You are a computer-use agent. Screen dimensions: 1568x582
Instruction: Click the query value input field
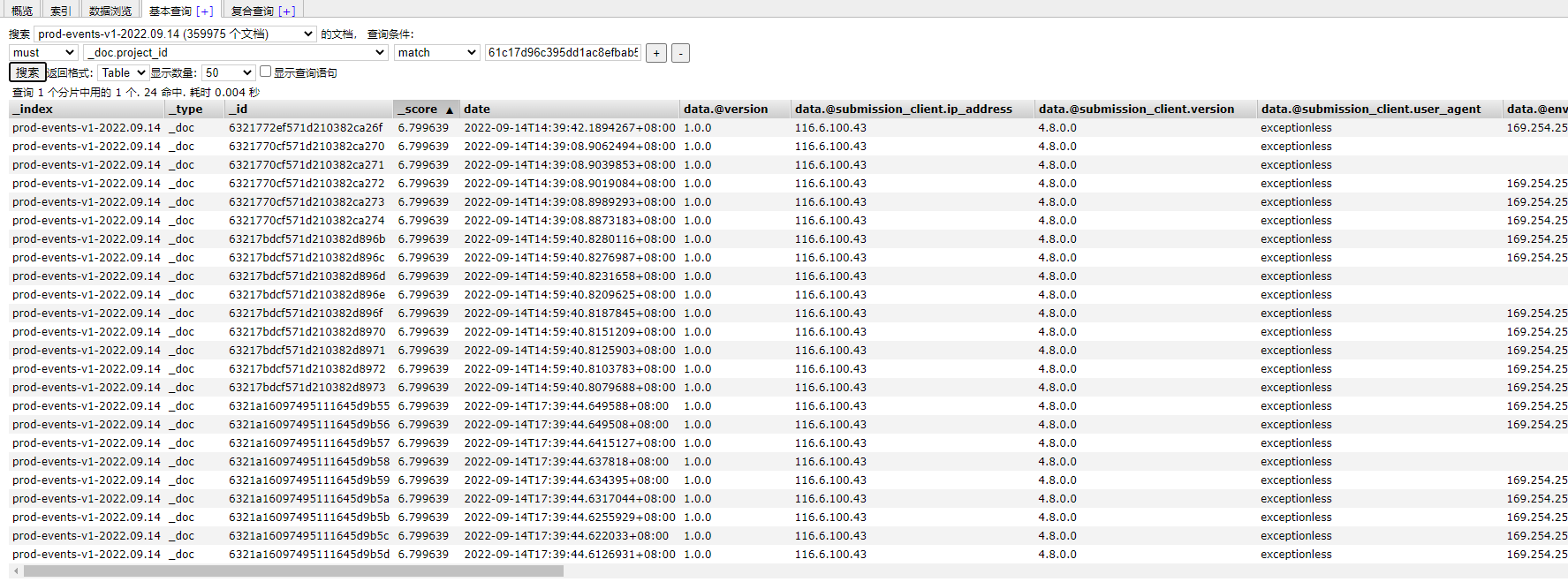[564, 52]
